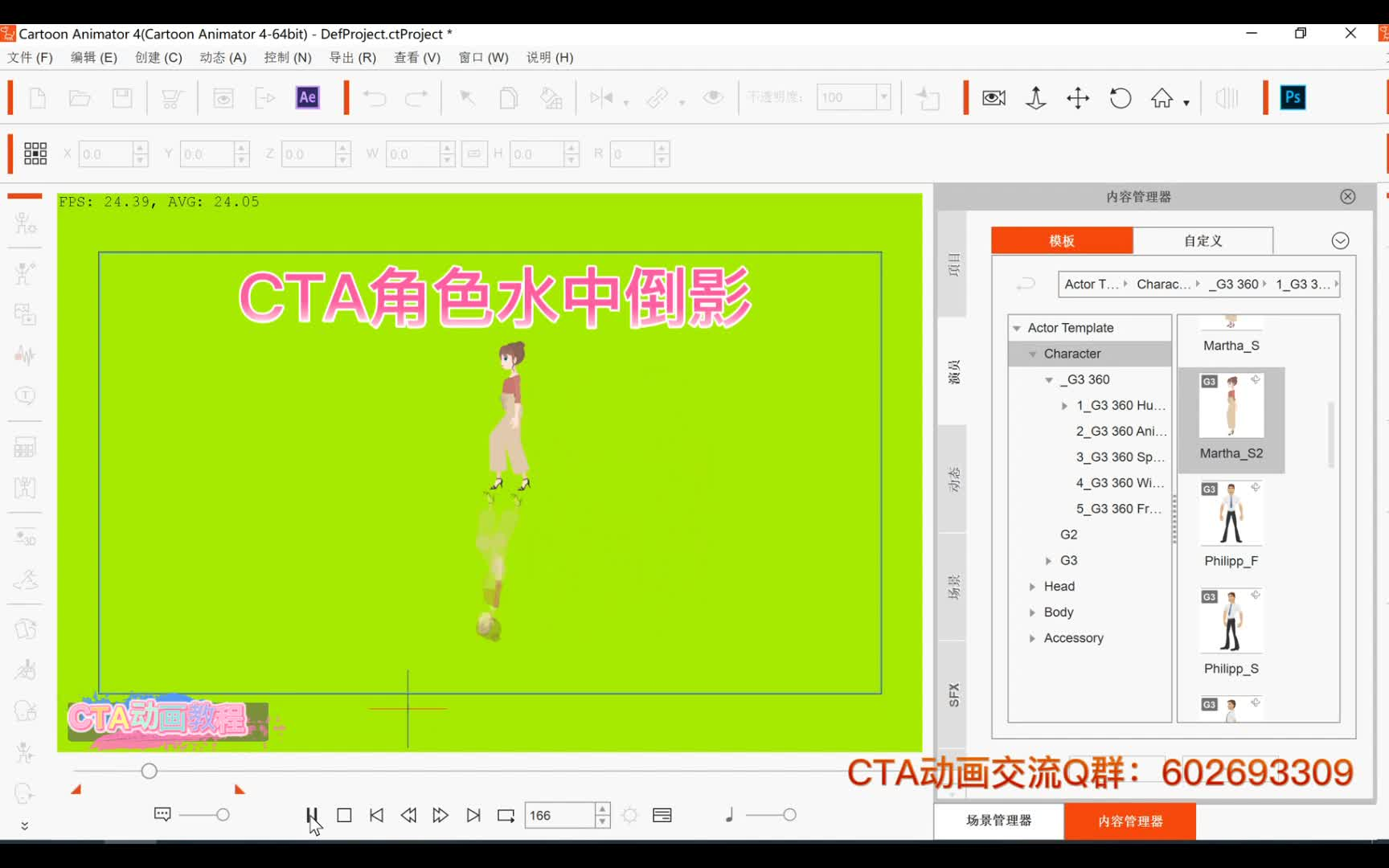Open the 导出 (R) menu
This screenshot has height=868, width=1389.
(x=352, y=57)
